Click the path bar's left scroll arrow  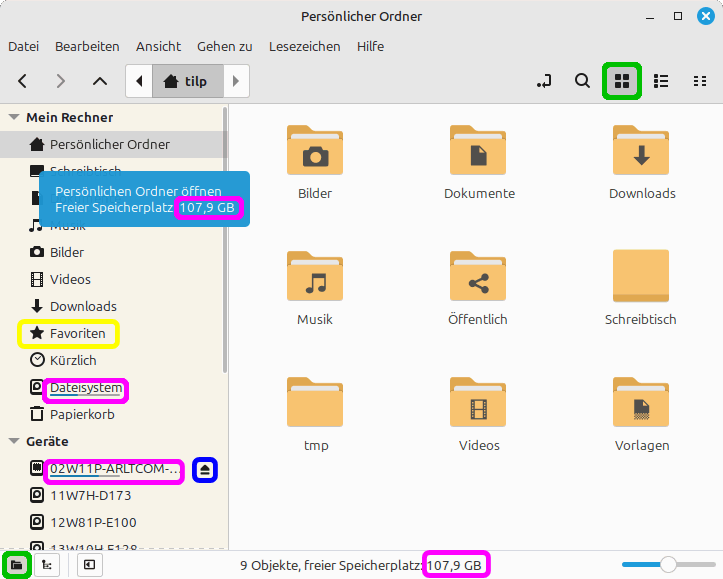tap(139, 81)
